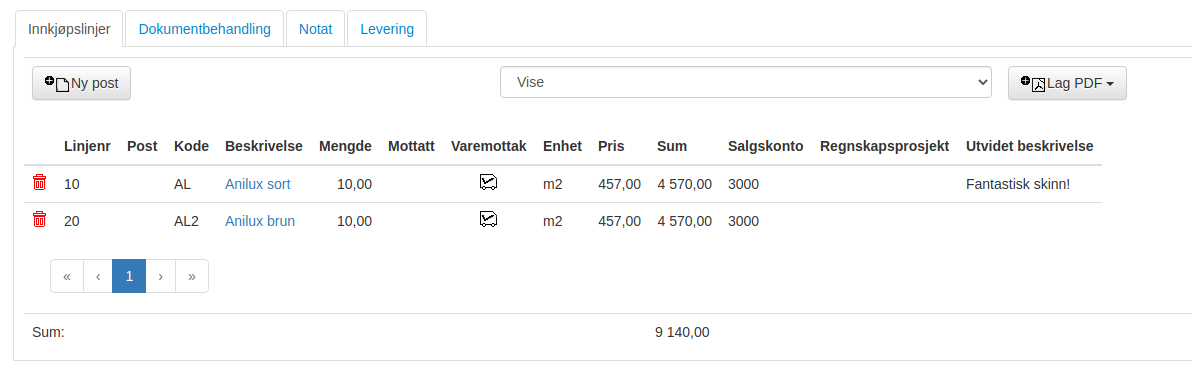Viewport: 1192px width, 380px height.
Task: Sort by the Linjenr column header
Action: [87, 146]
